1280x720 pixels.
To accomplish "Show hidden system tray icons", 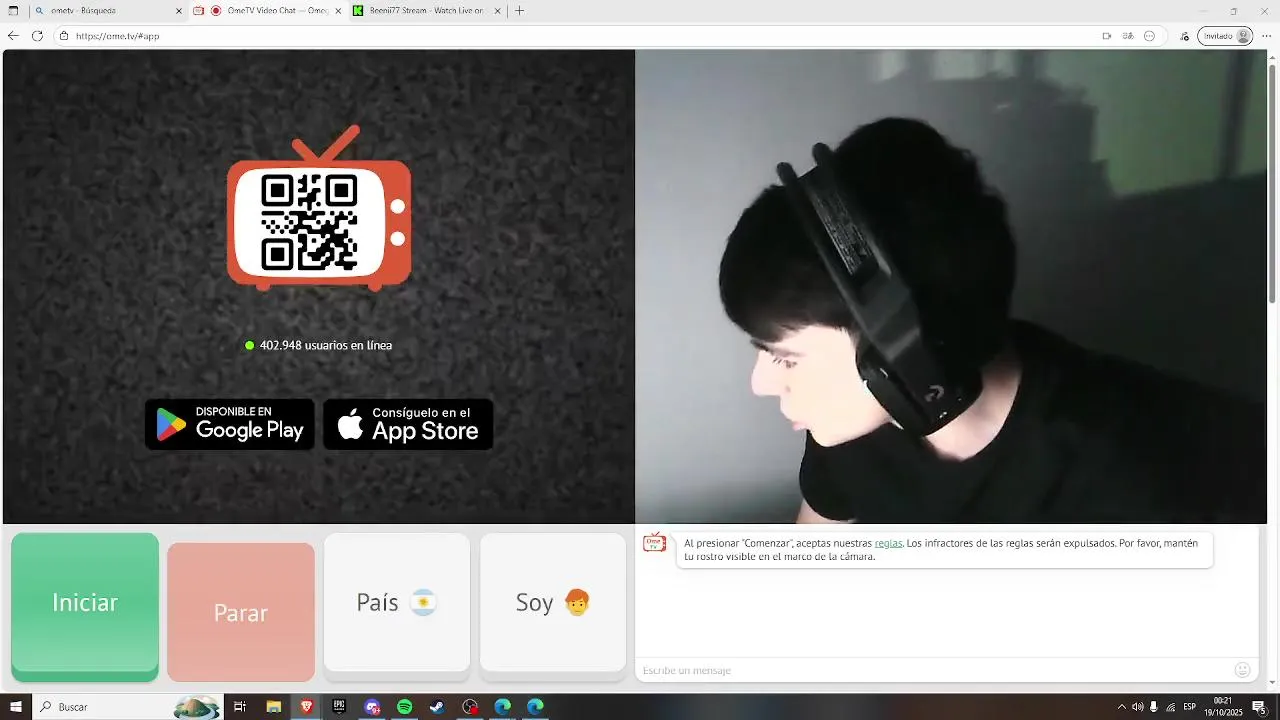I will tap(1121, 707).
